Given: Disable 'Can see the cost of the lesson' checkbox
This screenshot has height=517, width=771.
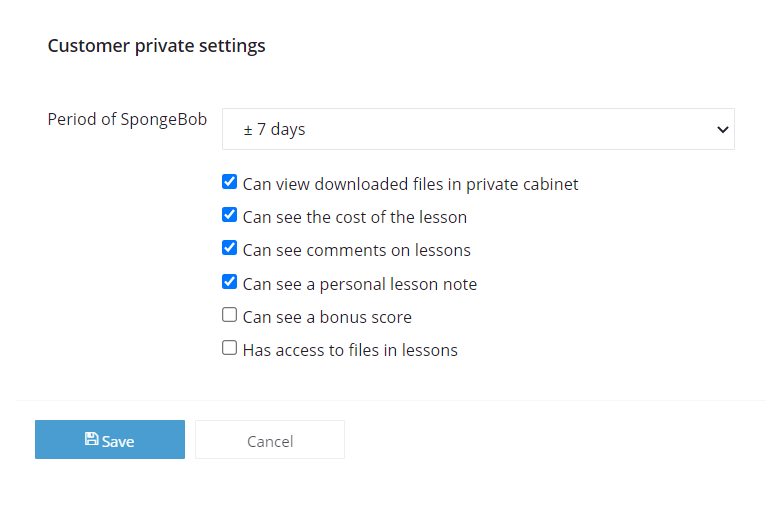Looking at the screenshot, I should 230,215.
